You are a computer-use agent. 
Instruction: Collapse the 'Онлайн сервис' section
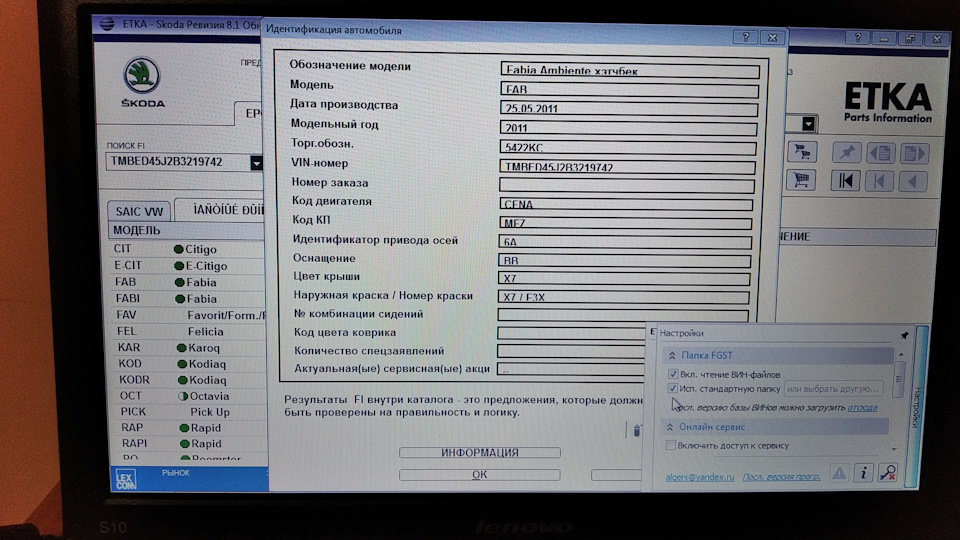(x=670, y=427)
